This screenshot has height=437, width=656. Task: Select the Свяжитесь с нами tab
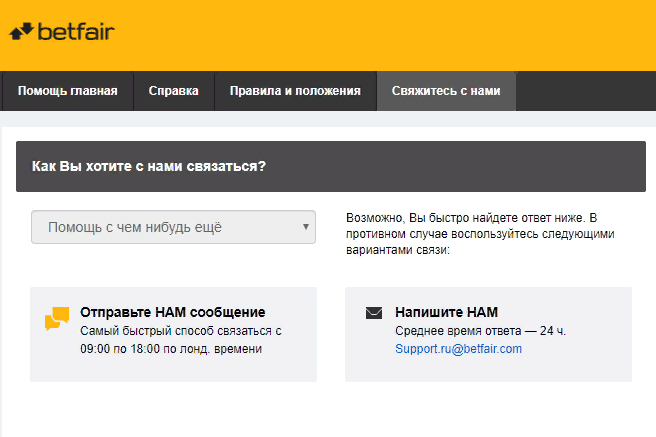click(446, 91)
